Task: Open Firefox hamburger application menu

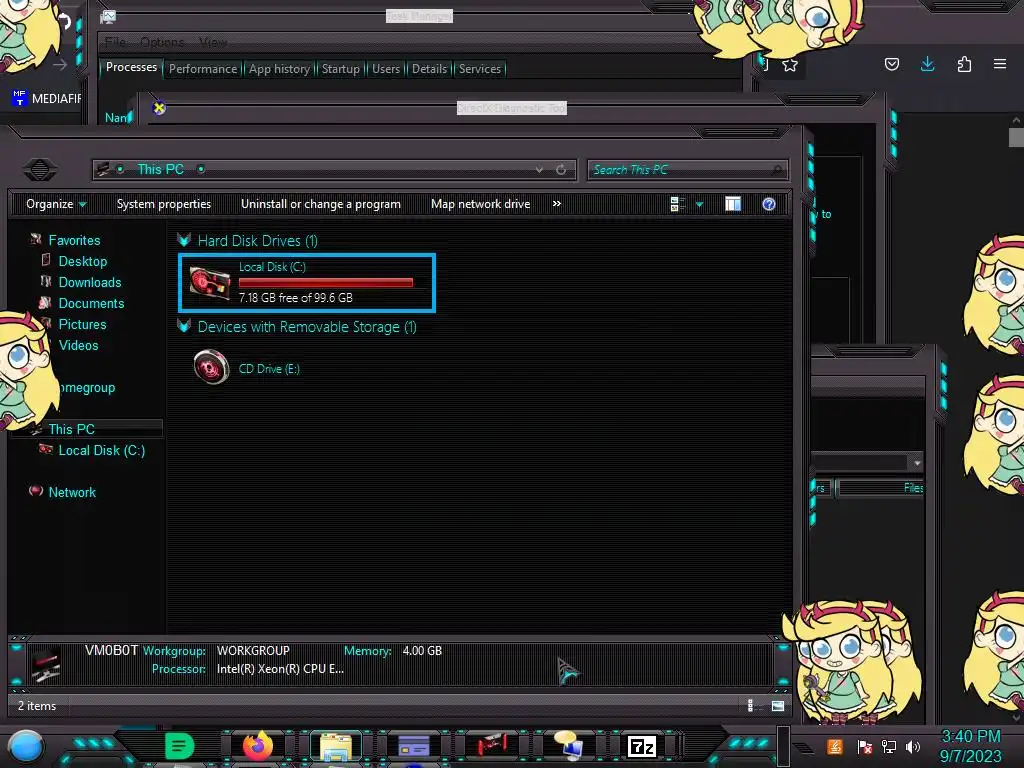Action: click(1000, 64)
